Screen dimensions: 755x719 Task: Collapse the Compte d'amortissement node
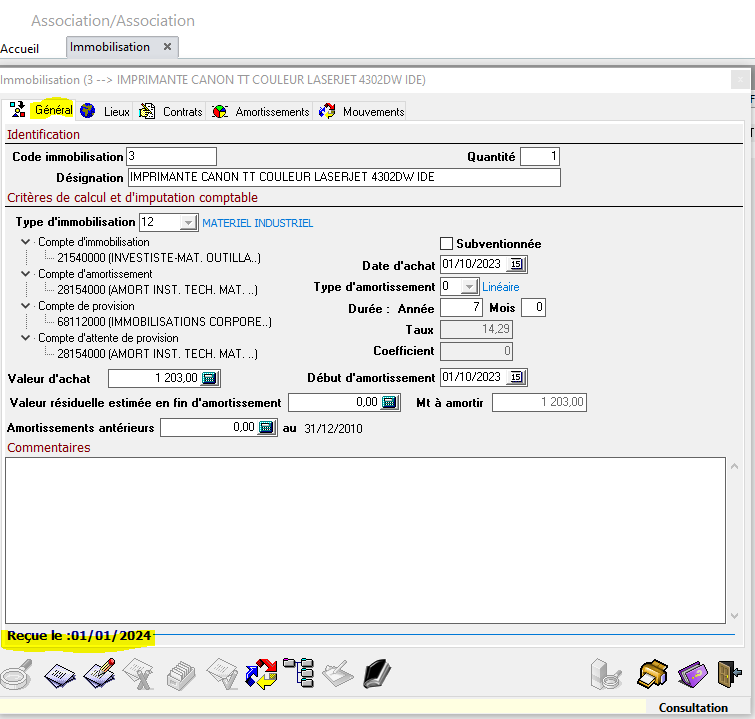(x=26, y=274)
